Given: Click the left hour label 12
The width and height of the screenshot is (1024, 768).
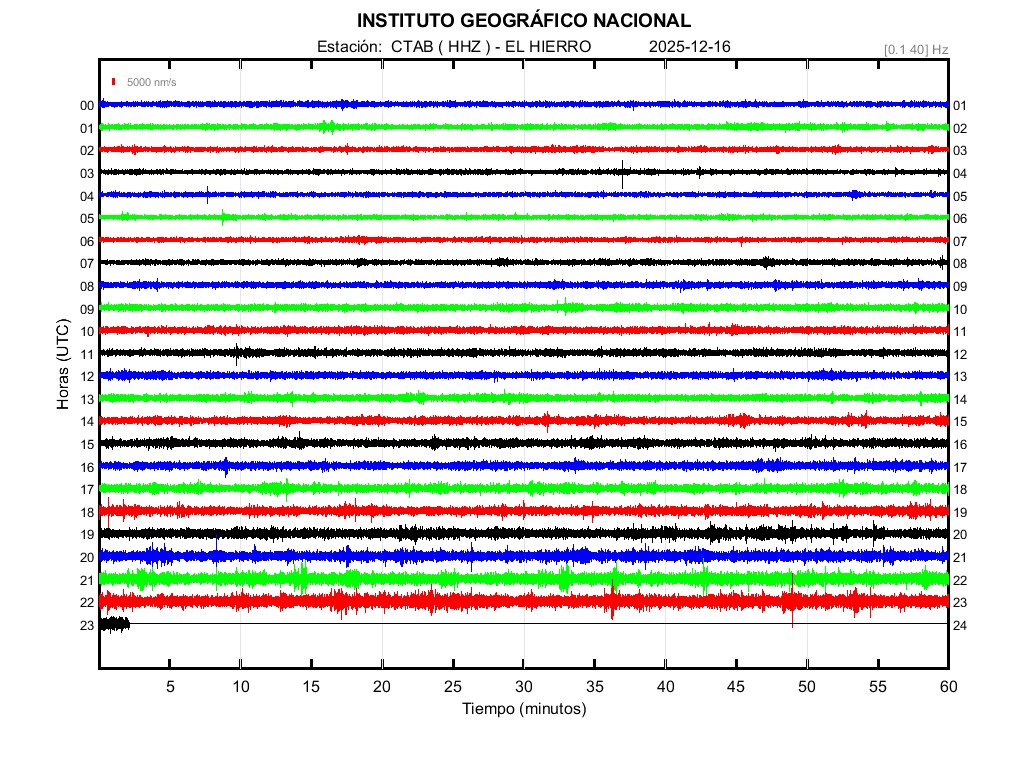Looking at the screenshot, I should pyautogui.click(x=87, y=377).
